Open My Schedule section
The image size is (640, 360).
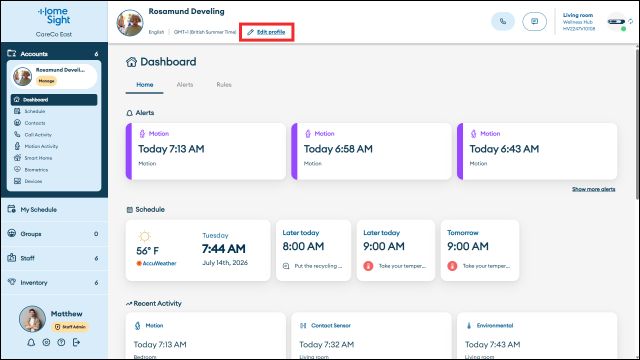coord(54,209)
